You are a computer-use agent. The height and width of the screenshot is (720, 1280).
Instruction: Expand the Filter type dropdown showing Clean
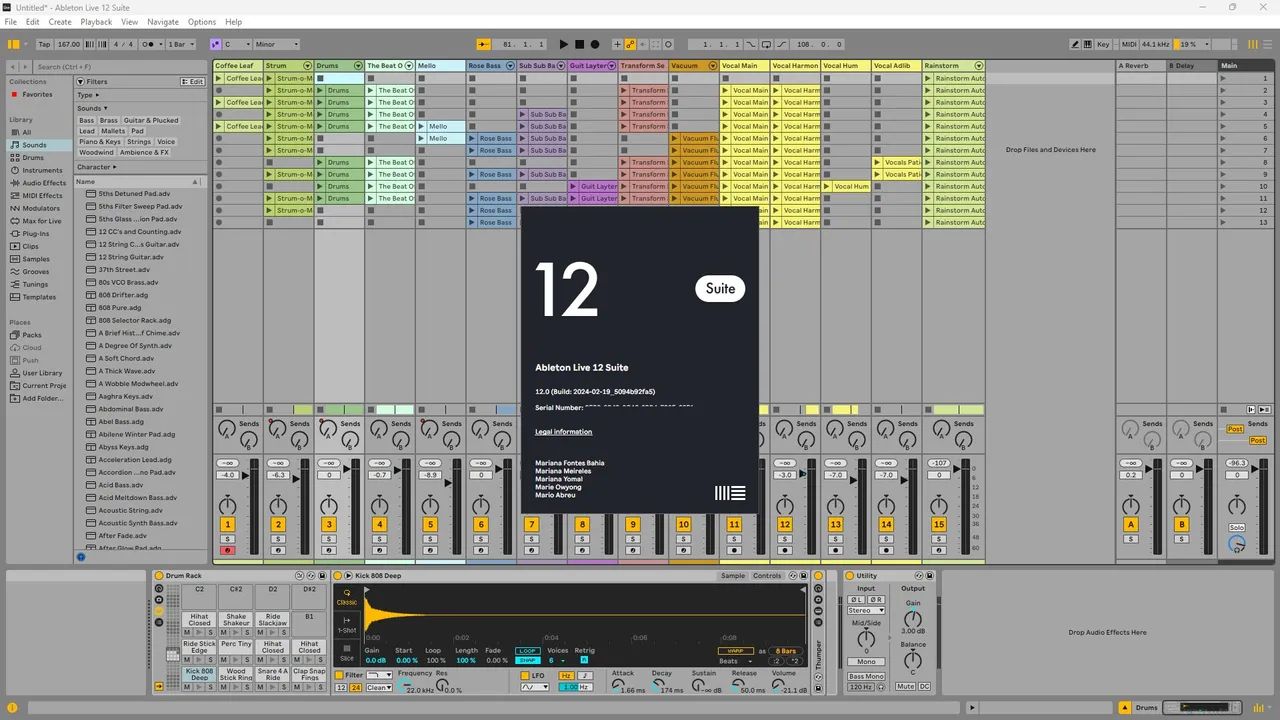point(378,688)
